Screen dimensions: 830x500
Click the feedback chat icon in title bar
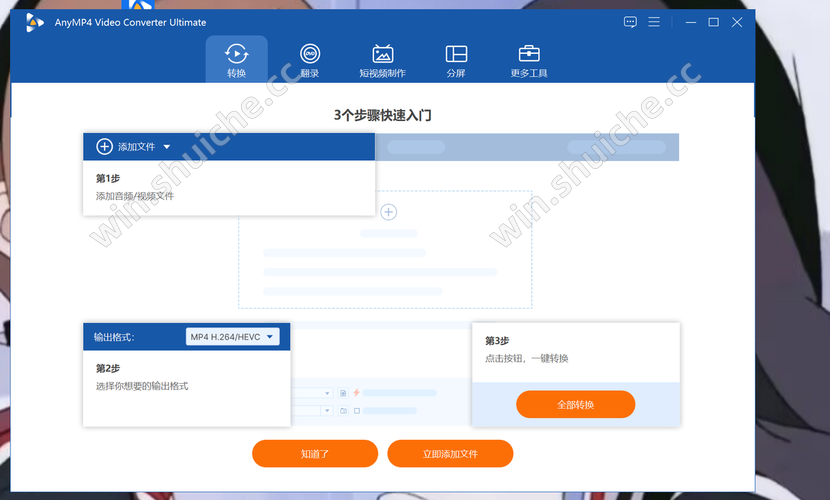630,22
